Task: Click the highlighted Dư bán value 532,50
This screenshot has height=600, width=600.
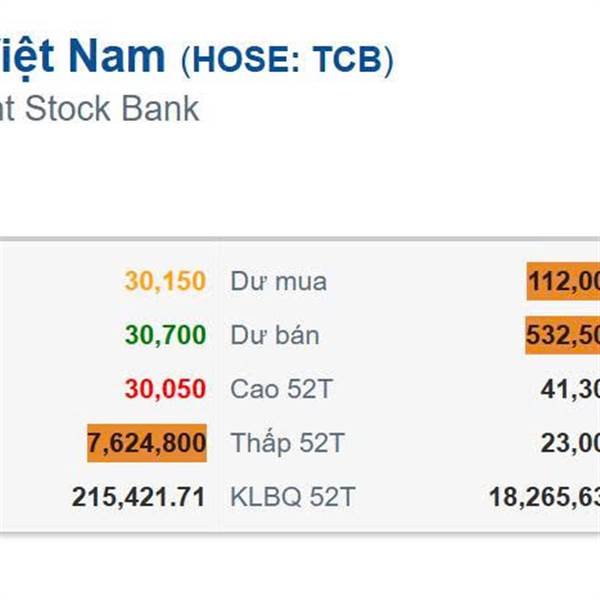Action: point(563,335)
